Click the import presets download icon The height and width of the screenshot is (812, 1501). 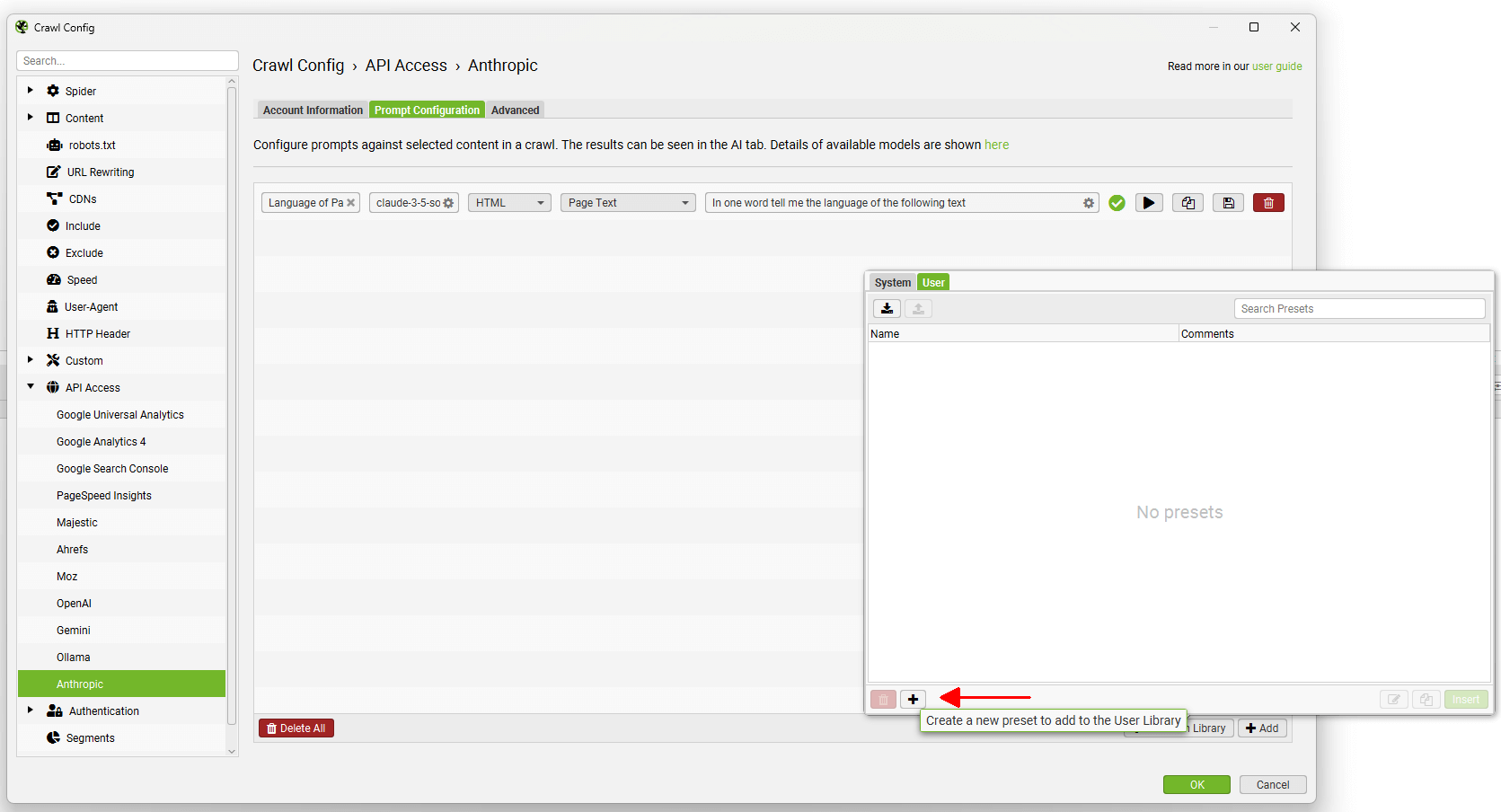tap(887, 309)
